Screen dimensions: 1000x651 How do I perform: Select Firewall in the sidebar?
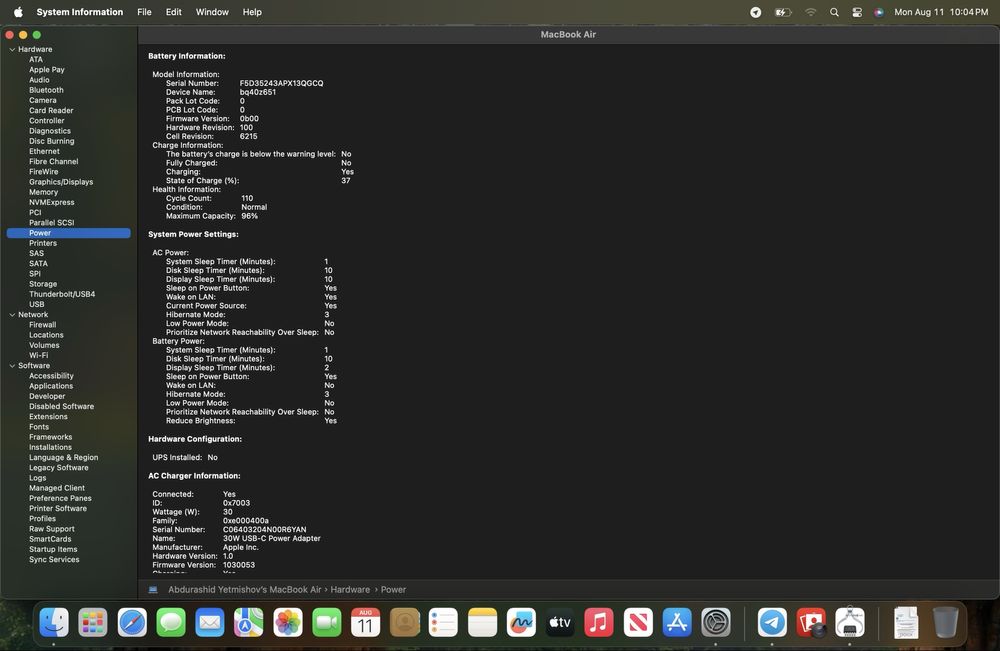[42, 325]
